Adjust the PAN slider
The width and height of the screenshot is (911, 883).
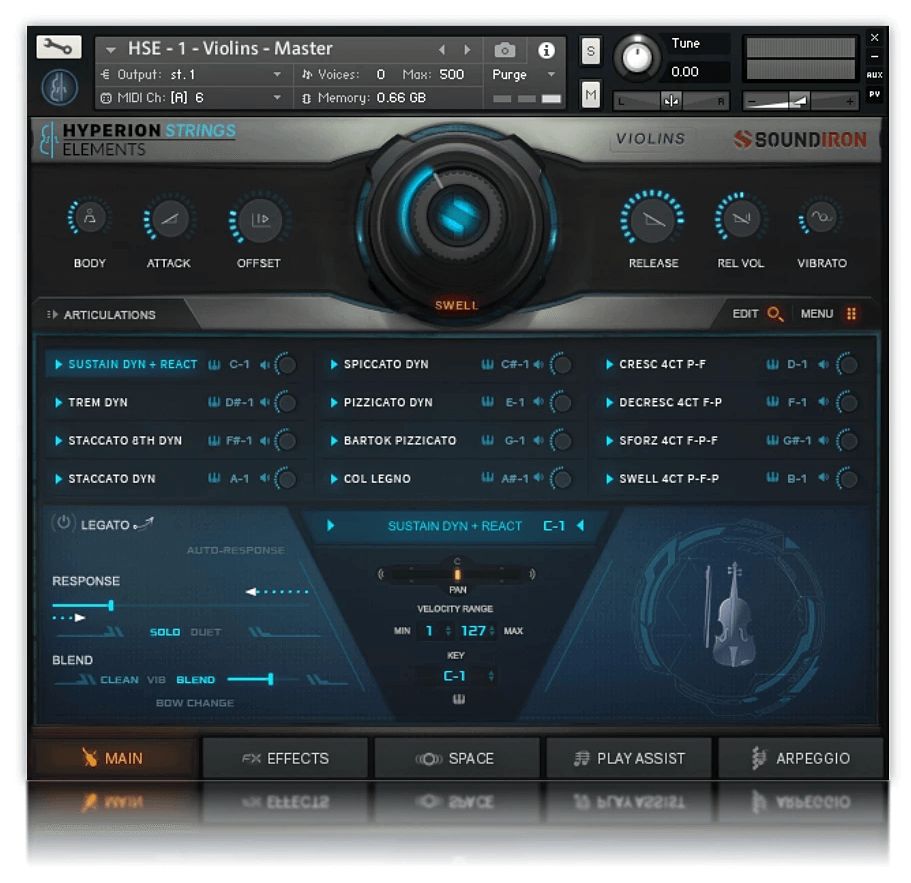[x=458, y=574]
